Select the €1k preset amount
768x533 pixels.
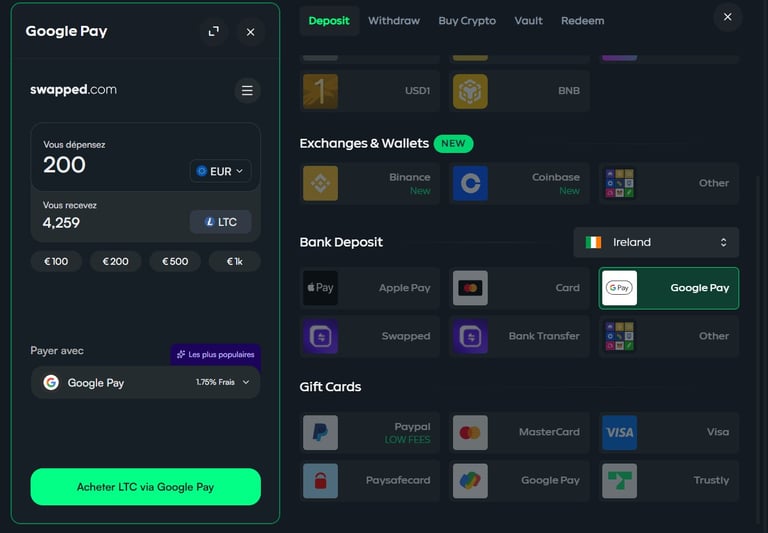(x=235, y=262)
